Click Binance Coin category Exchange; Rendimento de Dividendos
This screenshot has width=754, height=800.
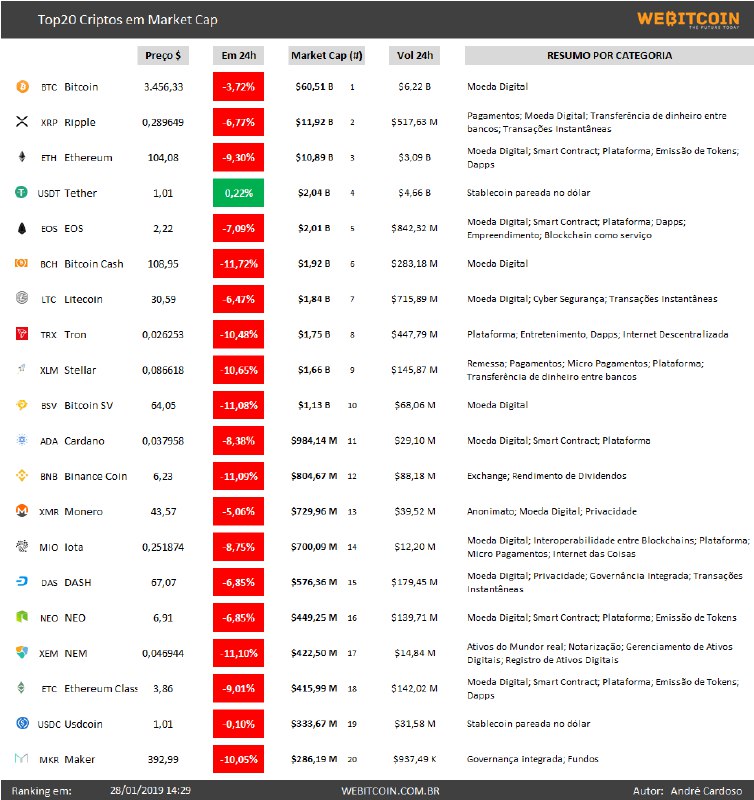(547, 476)
